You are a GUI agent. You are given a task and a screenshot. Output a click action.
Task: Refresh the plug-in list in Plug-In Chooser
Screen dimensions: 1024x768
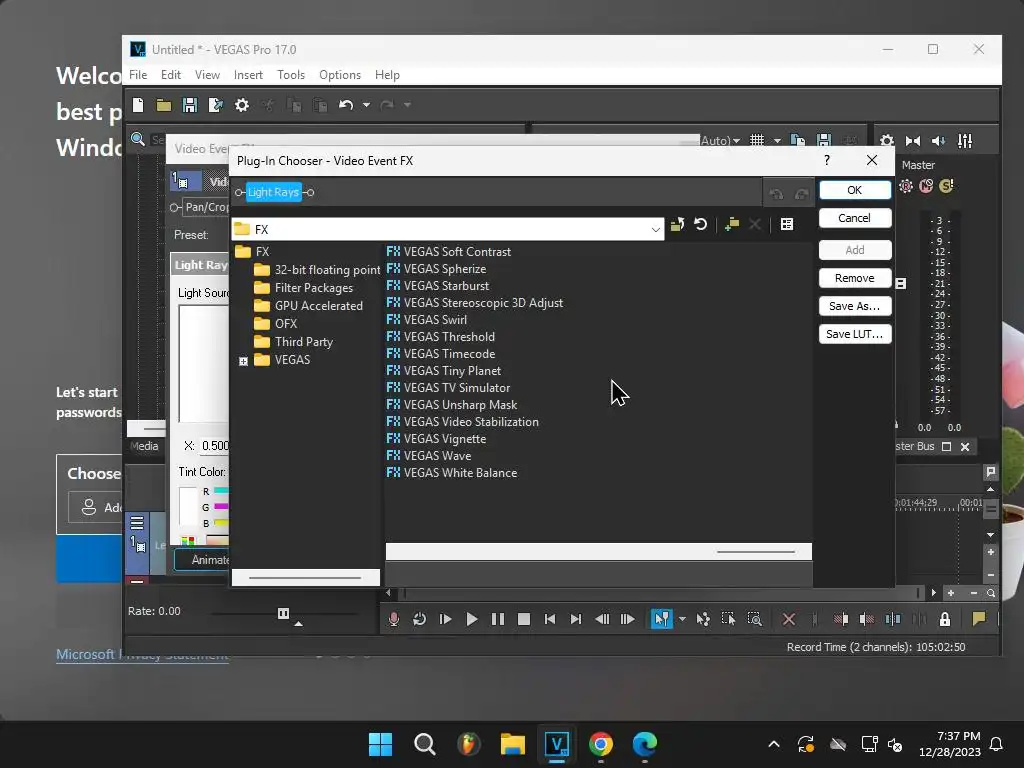[x=701, y=225]
